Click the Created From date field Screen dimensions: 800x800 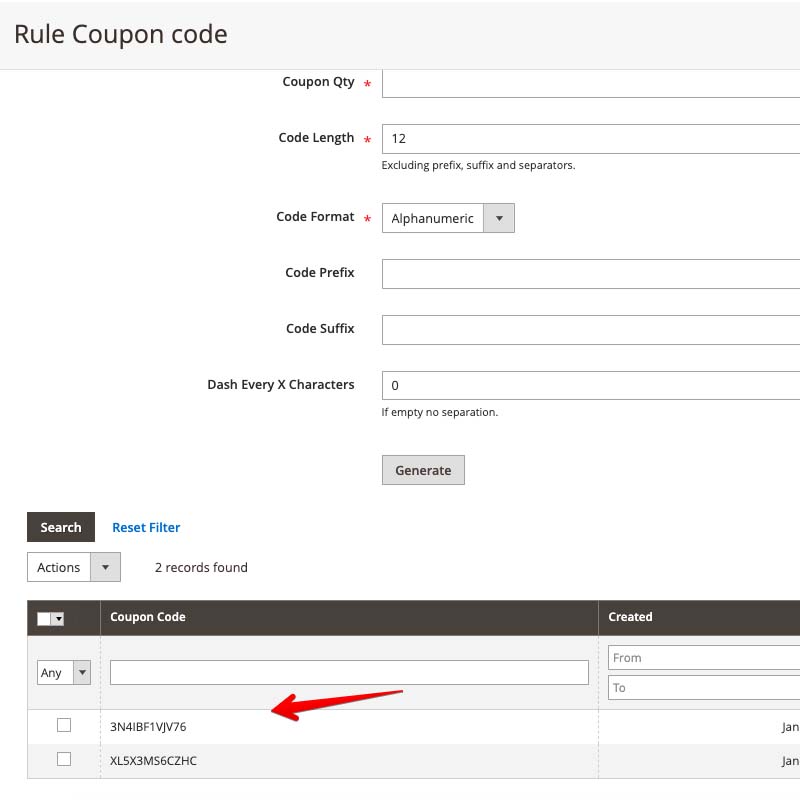coord(703,657)
